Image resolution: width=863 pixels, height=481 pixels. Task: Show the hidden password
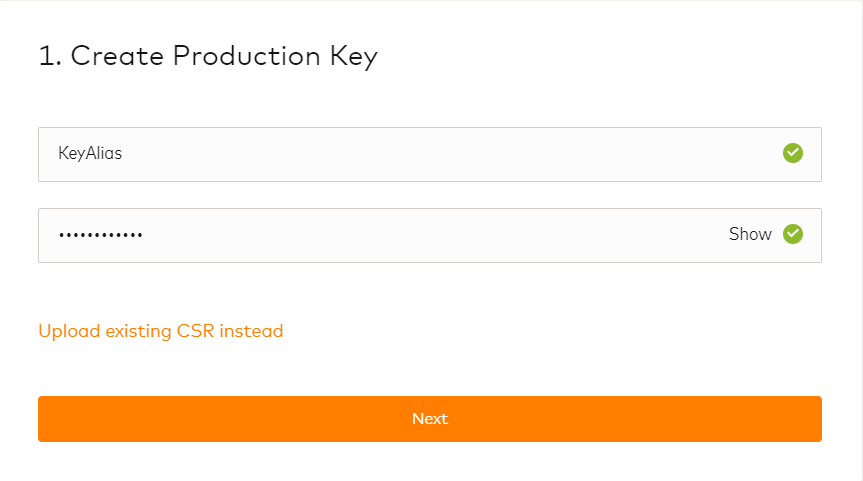pyautogui.click(x=750, y=234)
